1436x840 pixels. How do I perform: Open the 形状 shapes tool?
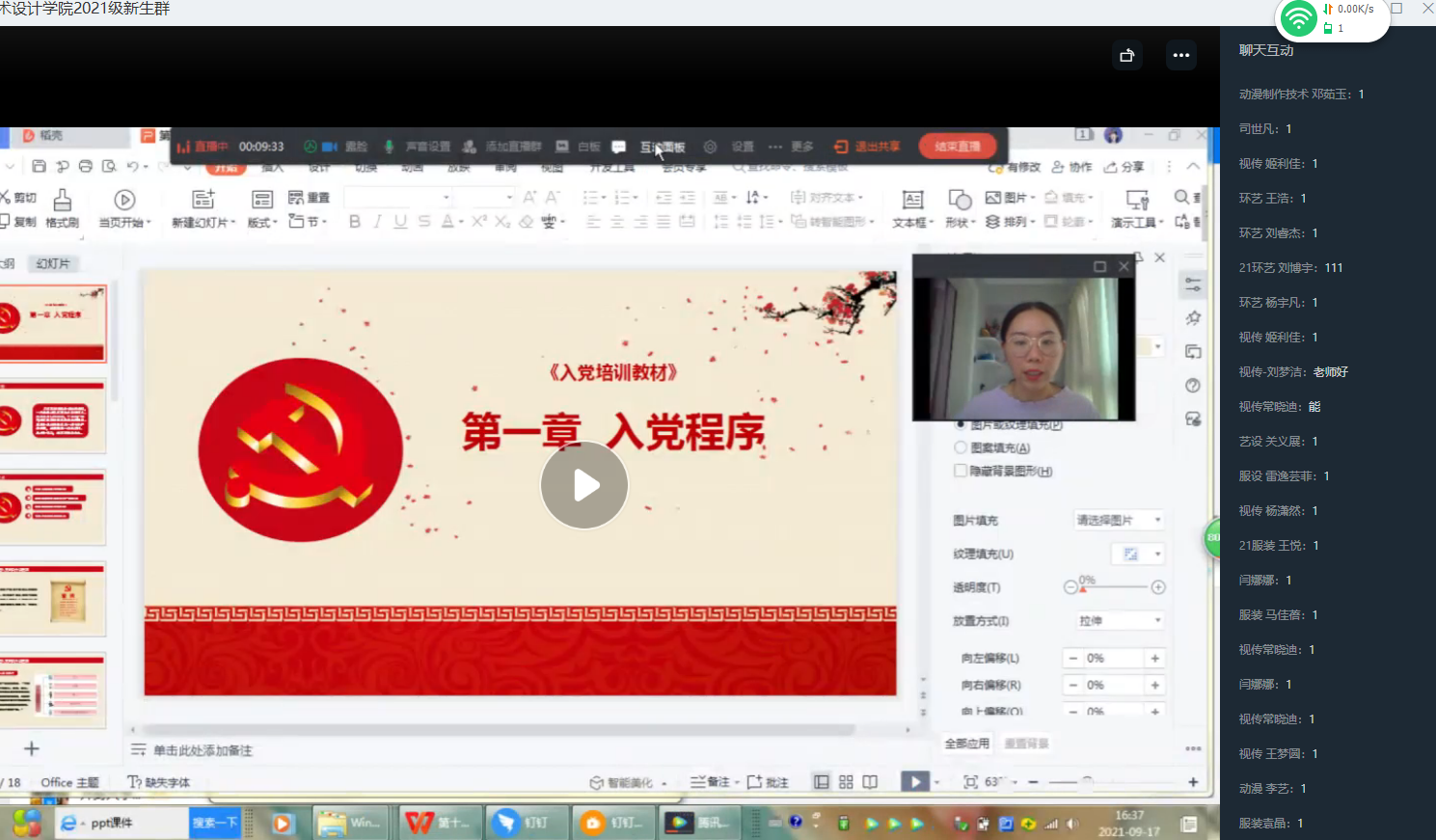pyautogui.click(x=959, y=207)
